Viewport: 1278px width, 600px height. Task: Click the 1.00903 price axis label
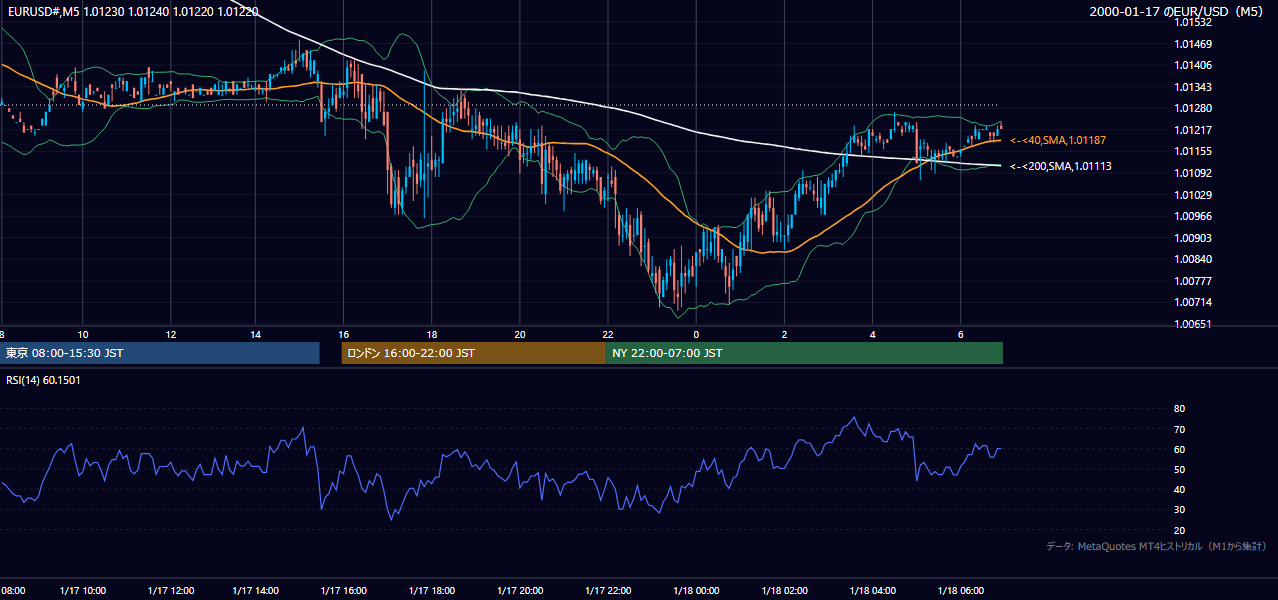pos(1193,238)
